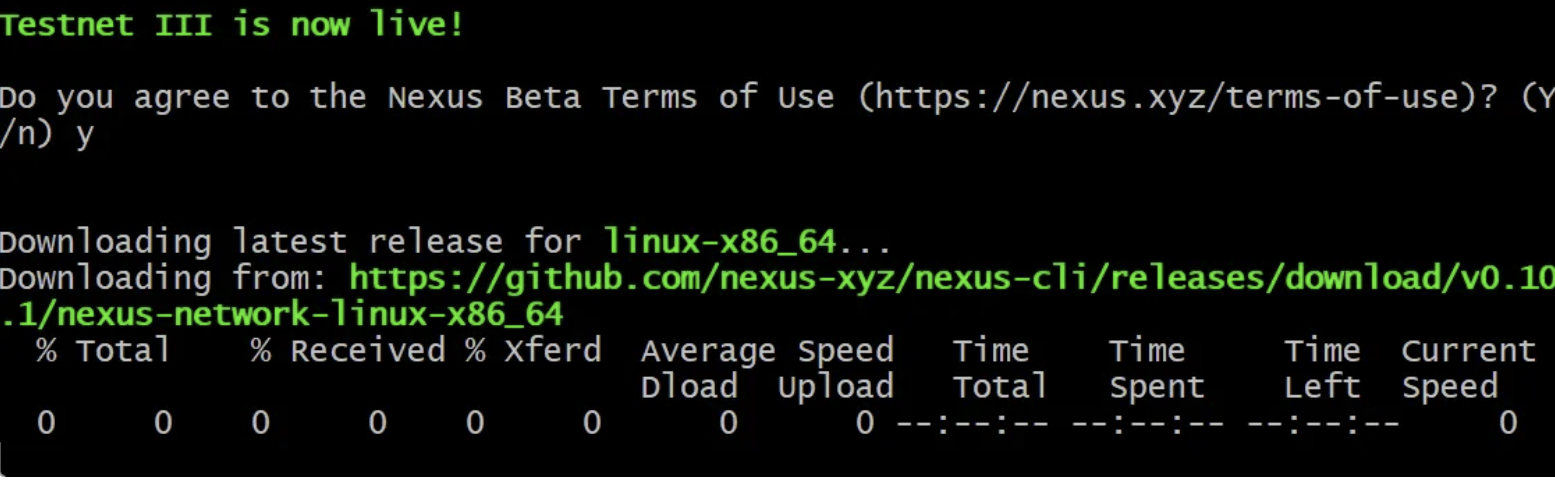Click the '% Total' column header
Viewport: 1555px width, 480px height.
(103, 351)
